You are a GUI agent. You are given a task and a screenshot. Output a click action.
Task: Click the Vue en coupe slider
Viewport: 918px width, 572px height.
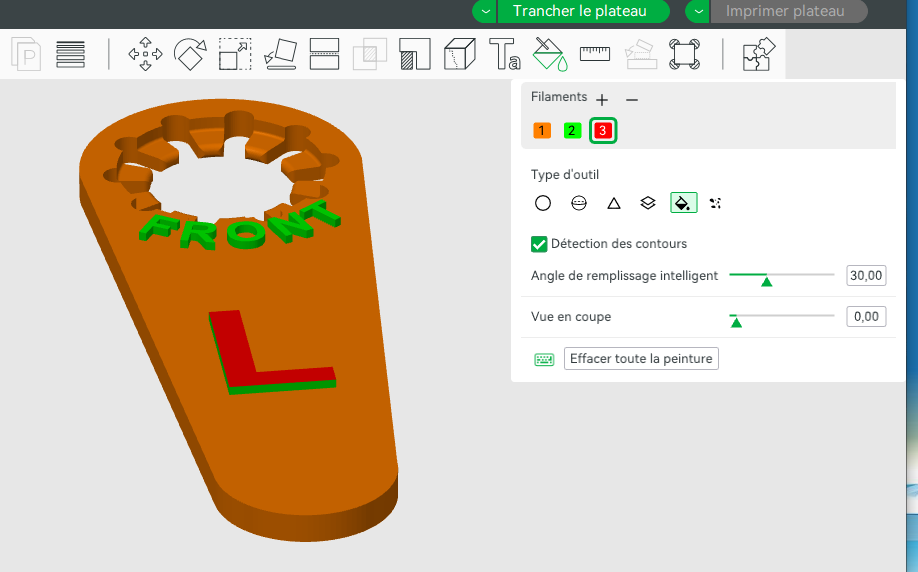782,317
